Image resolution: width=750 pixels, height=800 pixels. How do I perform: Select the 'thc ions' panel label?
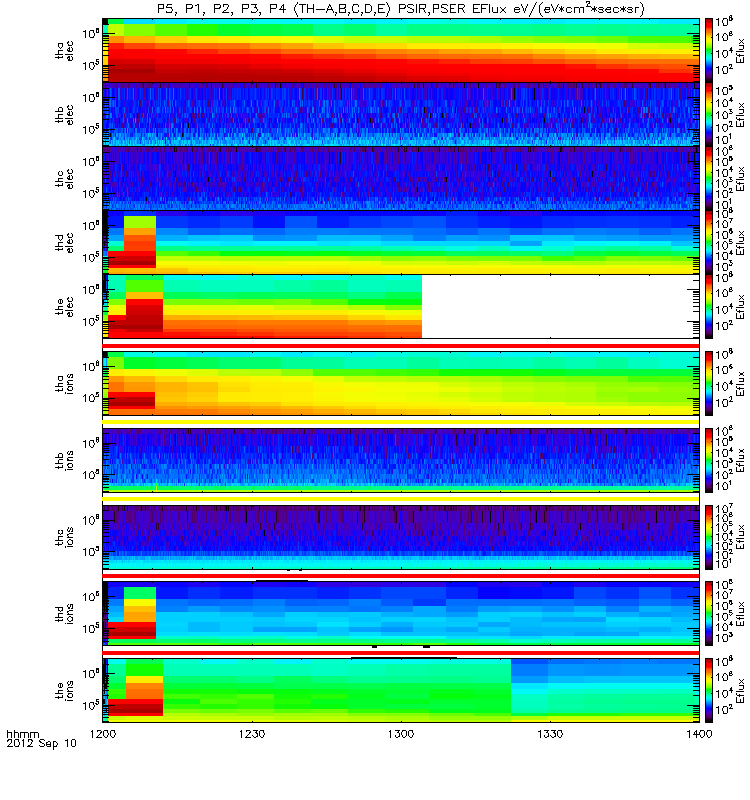click(x=65, y=537)
